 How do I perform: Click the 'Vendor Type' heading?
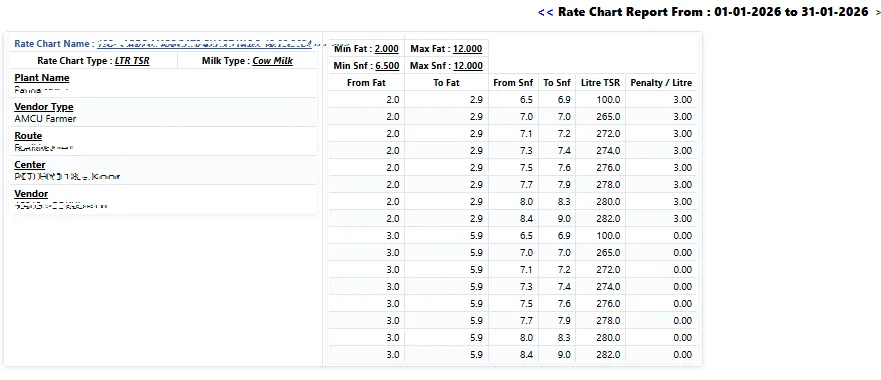(44, 107)
